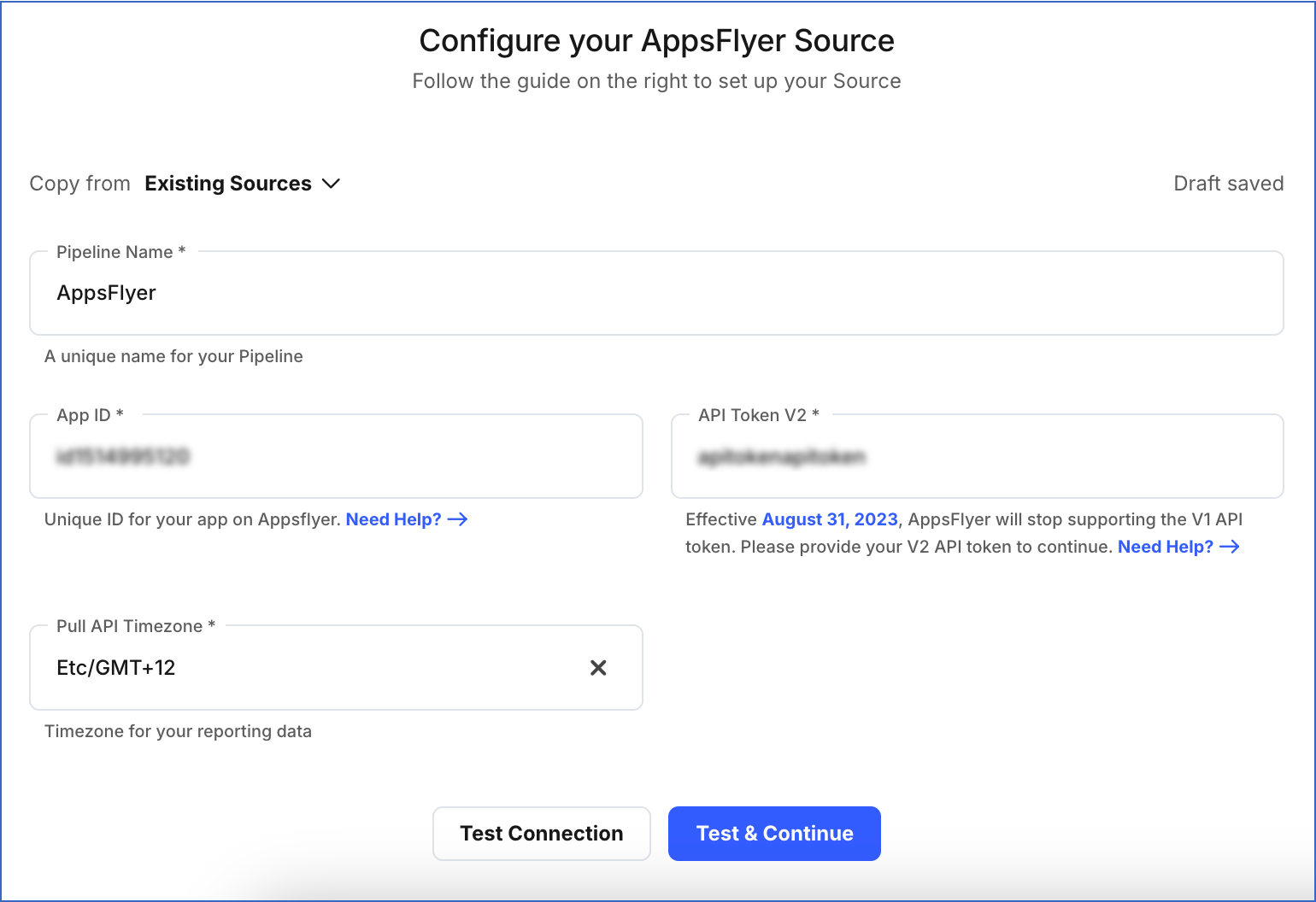This screenshot has height=902, width=1316.
Task: Select the Pipeline Name input field
Action: pyautogui.click(x=656, y=293)
